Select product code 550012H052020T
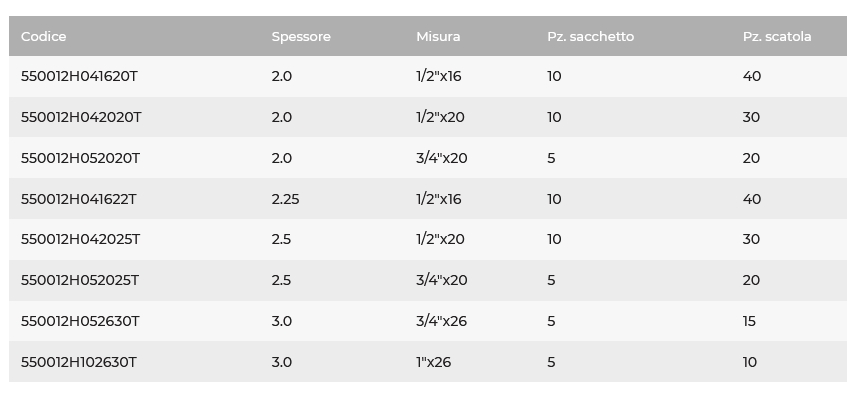 (x=80, y=158)
